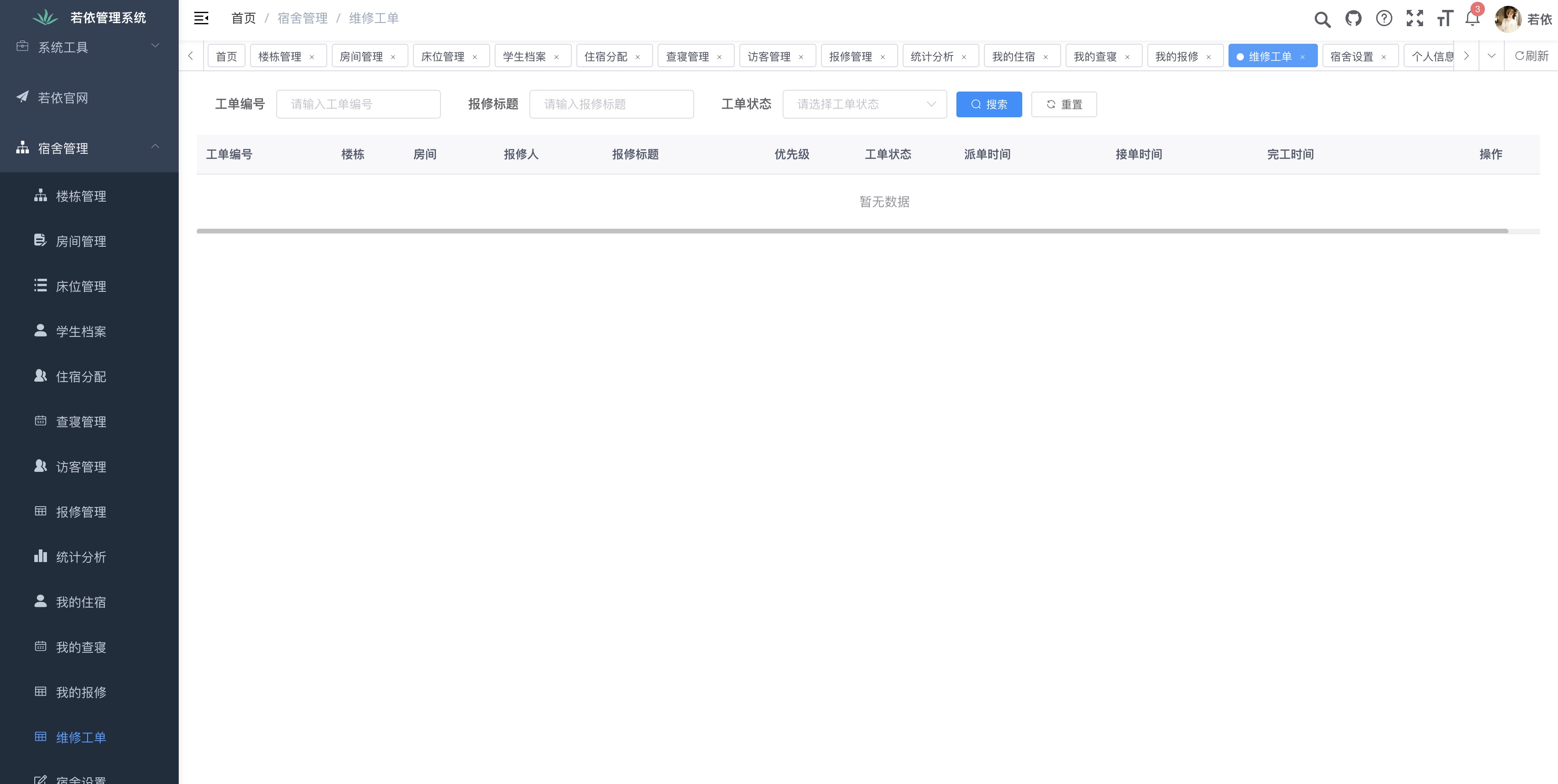The height and width of the screenshot is (784, 1558).
Task: Click the 优先级 column header
Action: 792,154
